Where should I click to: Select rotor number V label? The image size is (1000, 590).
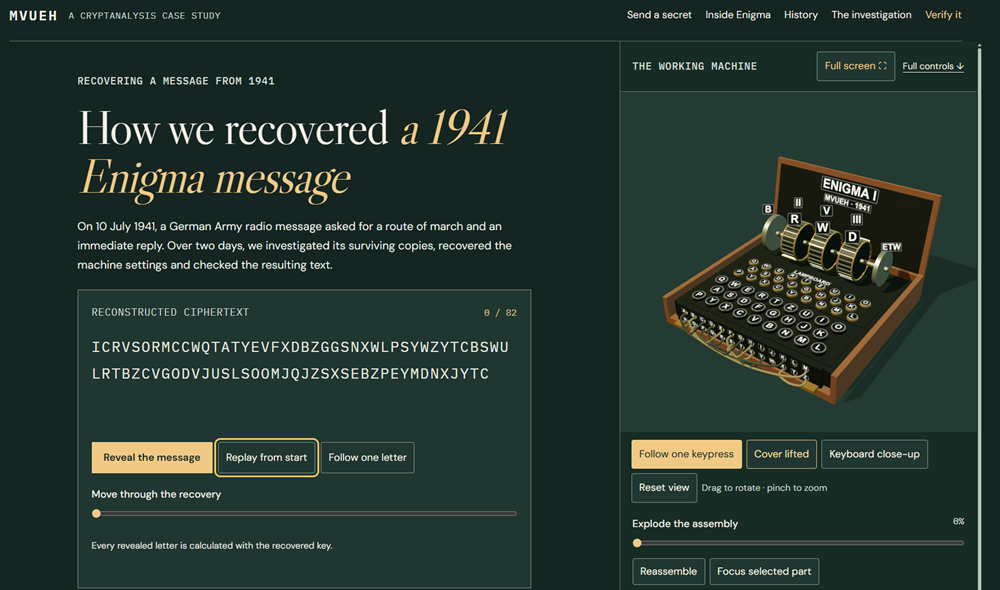click(827, 210)
